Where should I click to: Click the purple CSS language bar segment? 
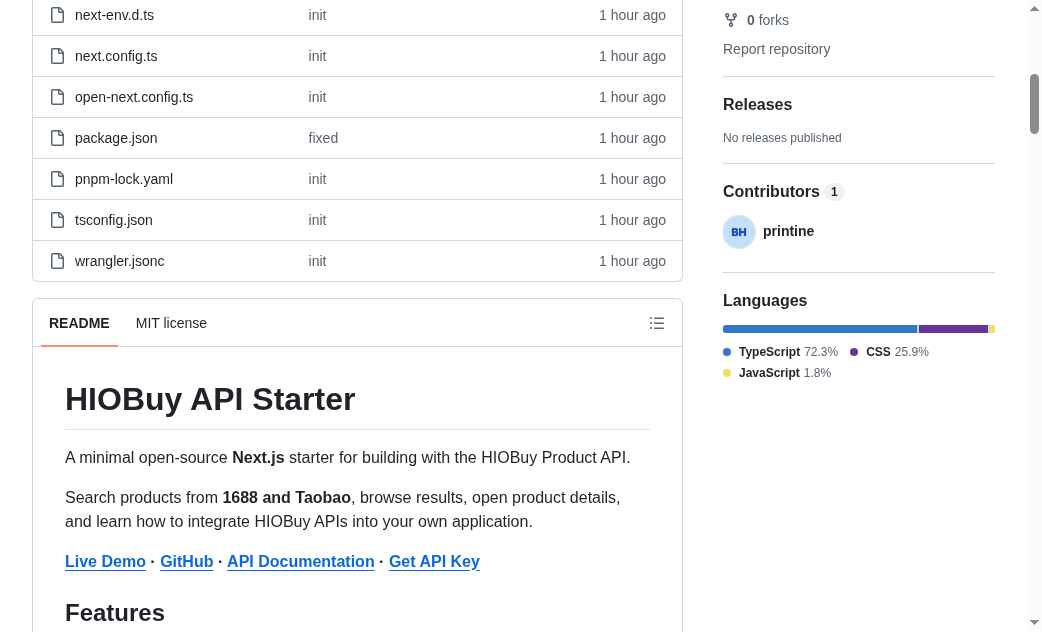click(954, 329)
